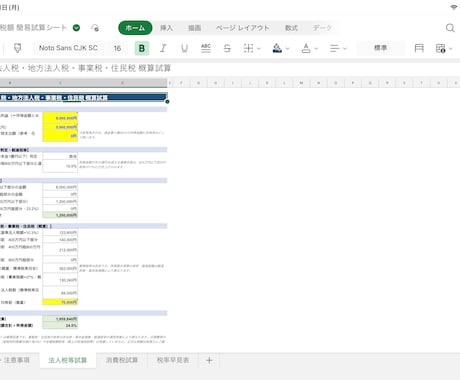Open the 標準 number format box

click(381, 48)
